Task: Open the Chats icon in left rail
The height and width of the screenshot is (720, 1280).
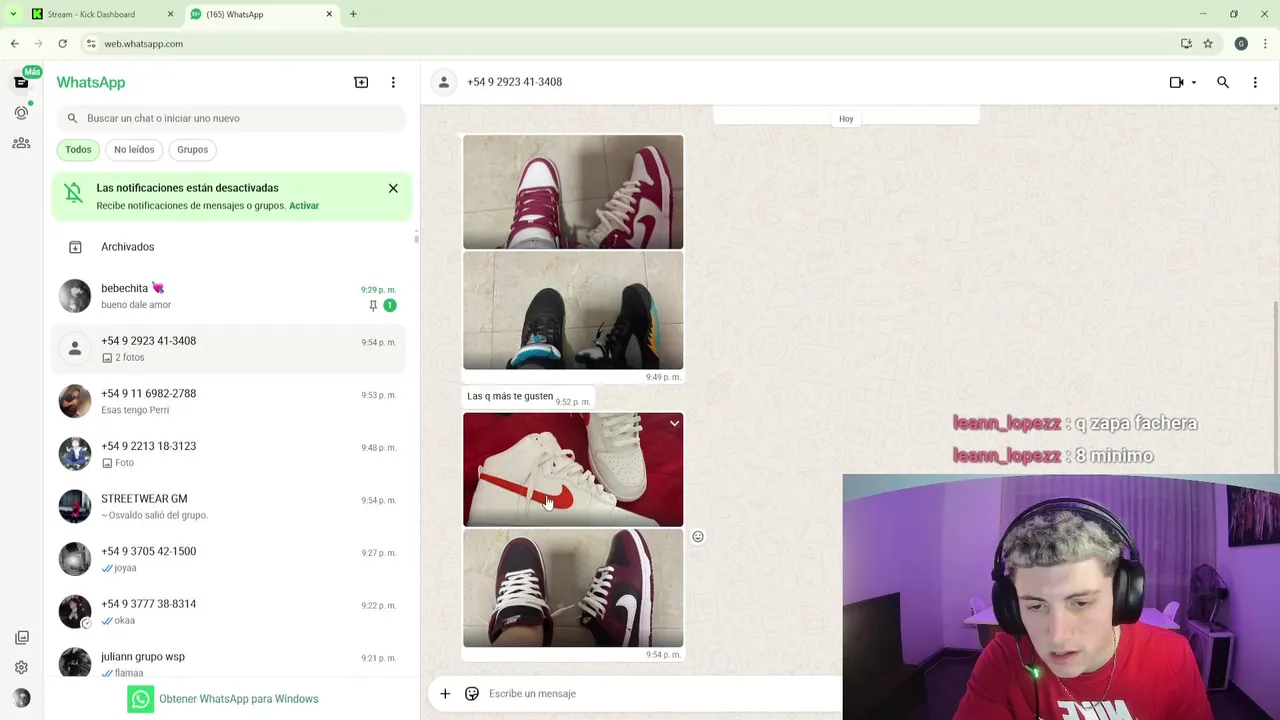Action: point(21,82)
